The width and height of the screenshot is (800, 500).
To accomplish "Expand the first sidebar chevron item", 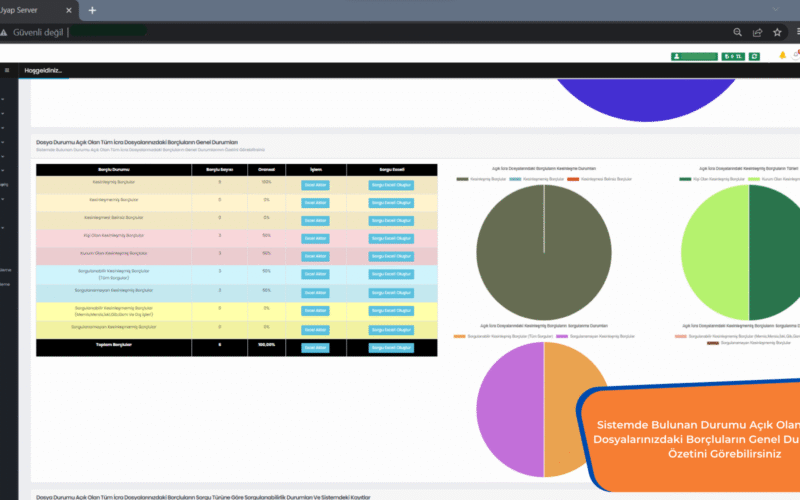I will tap(4, 99).
